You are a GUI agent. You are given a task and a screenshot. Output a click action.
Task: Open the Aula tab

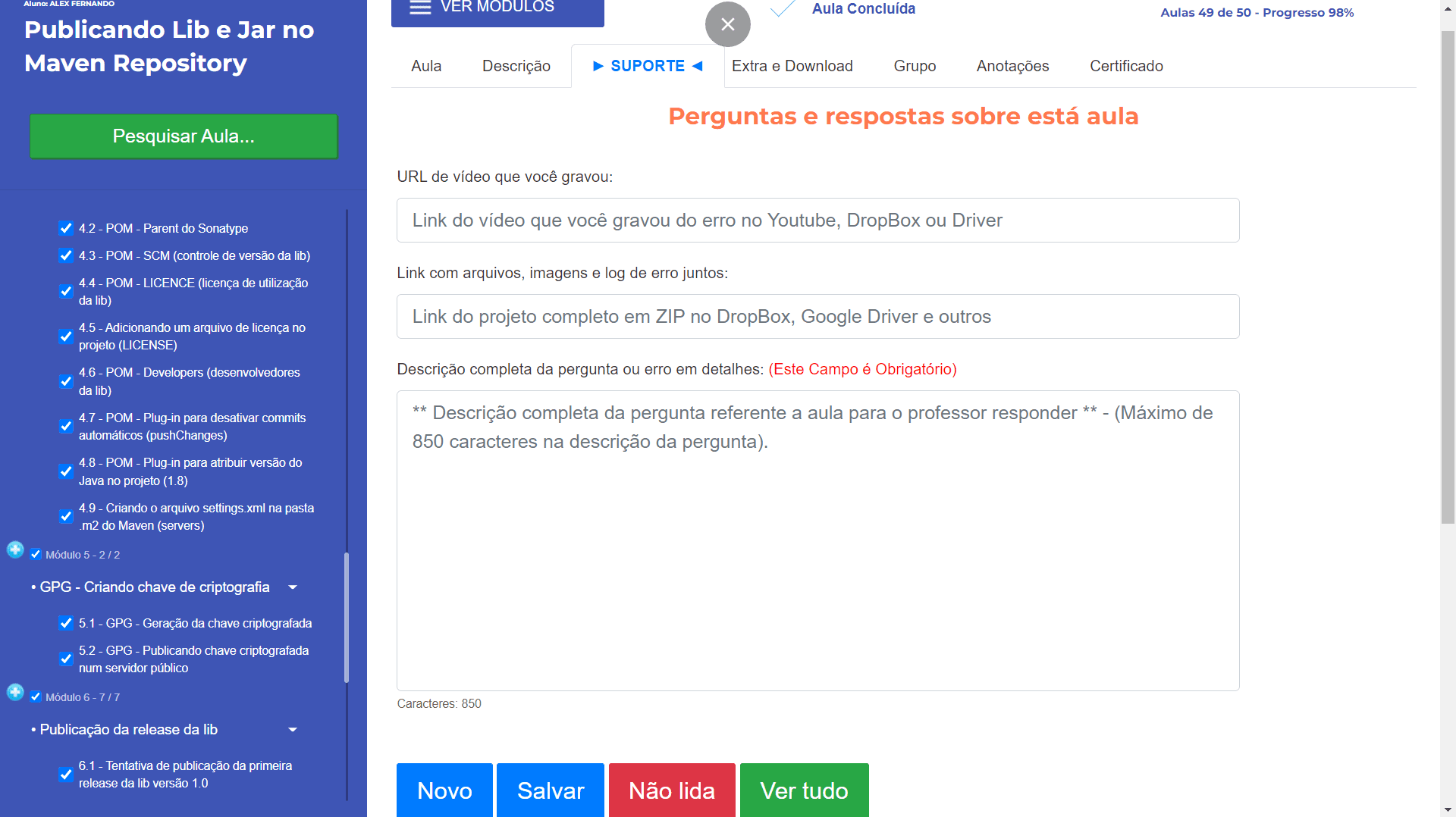pyautogui.click(x=426, y=66)
